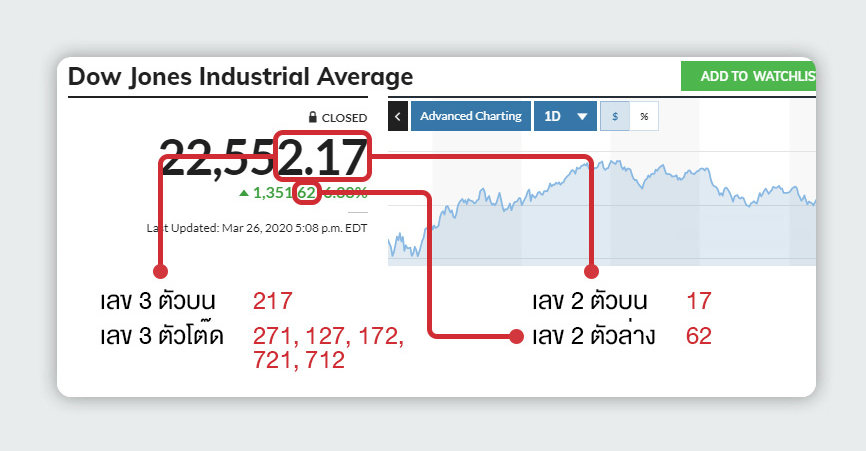Click the red-boxed 62 change digits
The height and width of the screenshot is (451, 866).
click(307, 193)
